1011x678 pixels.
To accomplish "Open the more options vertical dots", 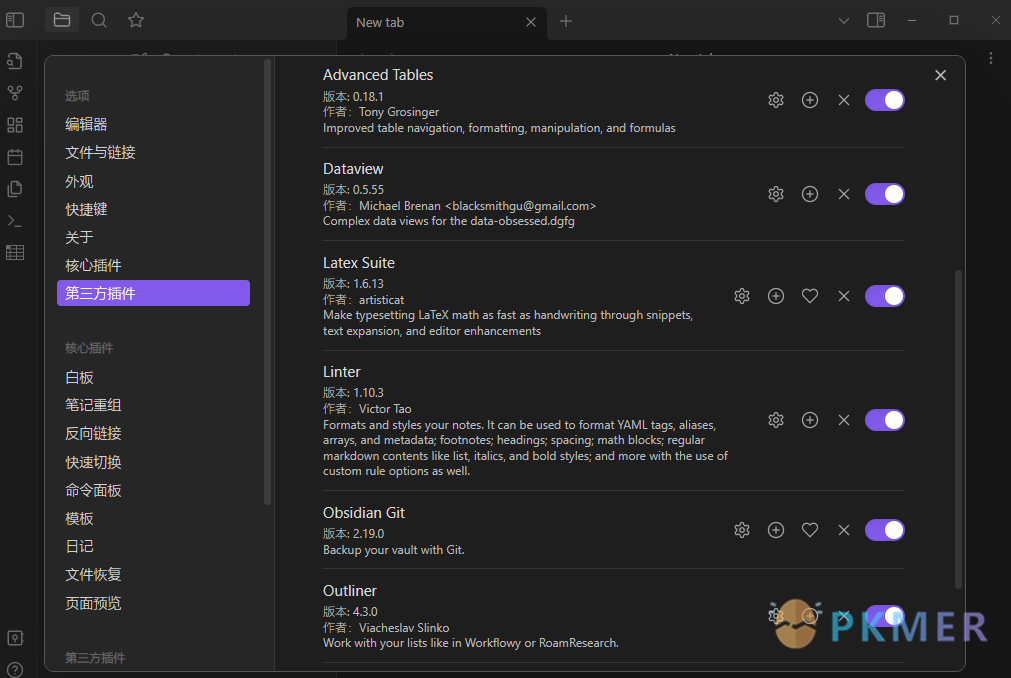I will point(990,58).
